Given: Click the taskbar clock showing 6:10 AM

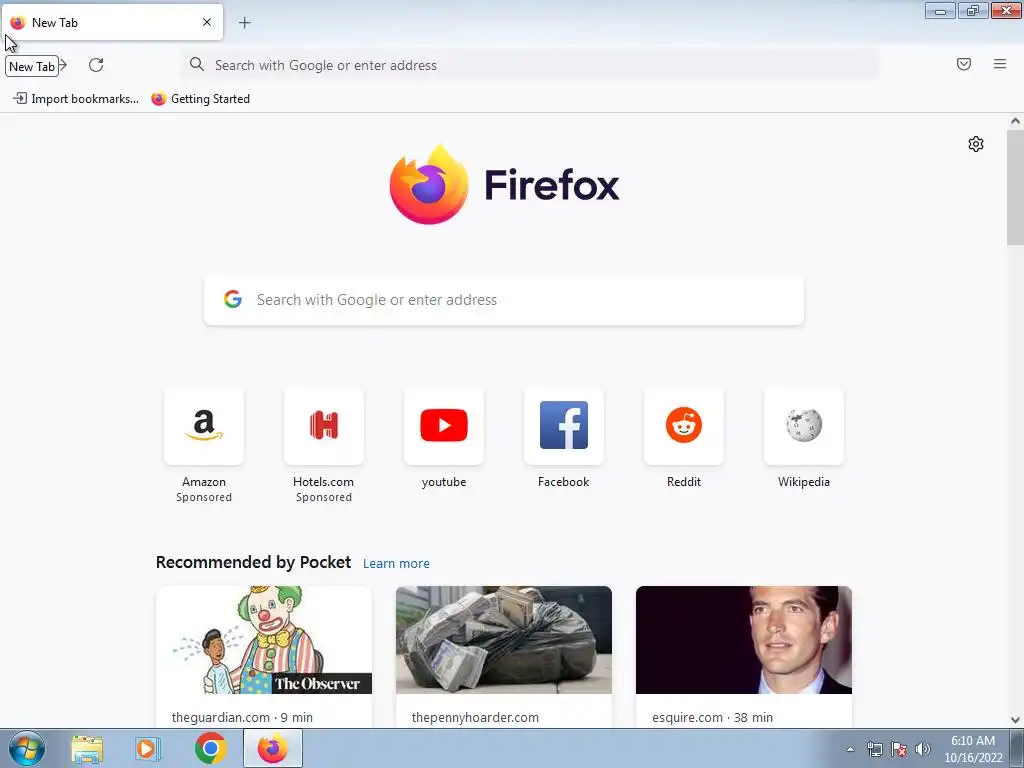Looking at the screenshot, I should tap(973, 749).
